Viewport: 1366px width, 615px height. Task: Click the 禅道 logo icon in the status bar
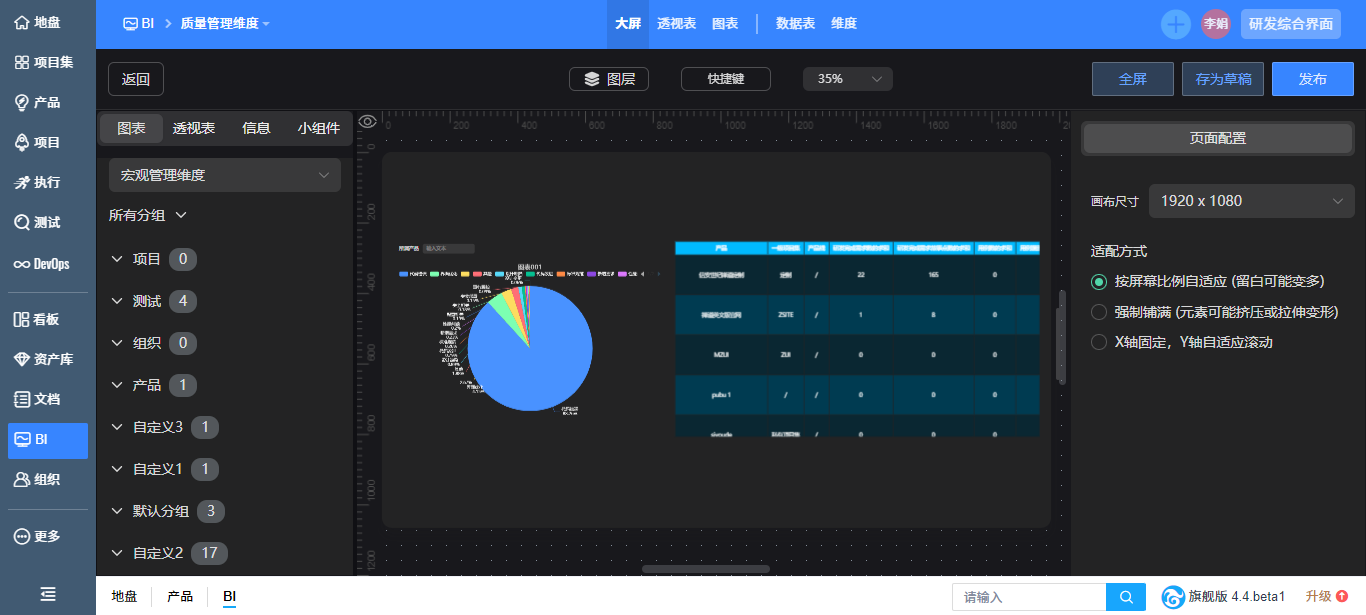(x=1173, y=597)
